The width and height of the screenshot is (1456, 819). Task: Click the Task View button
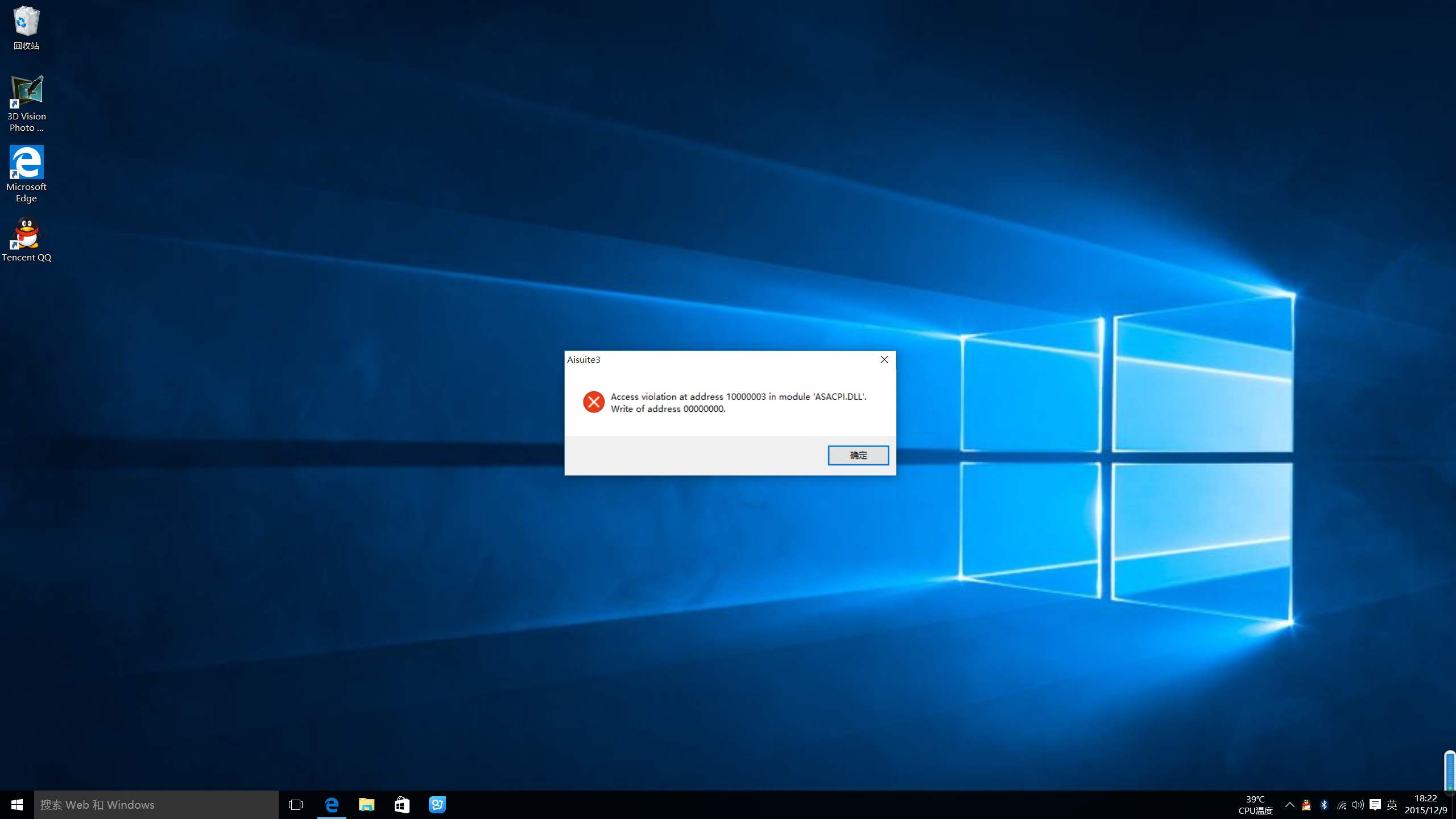(x=296, y=804)
